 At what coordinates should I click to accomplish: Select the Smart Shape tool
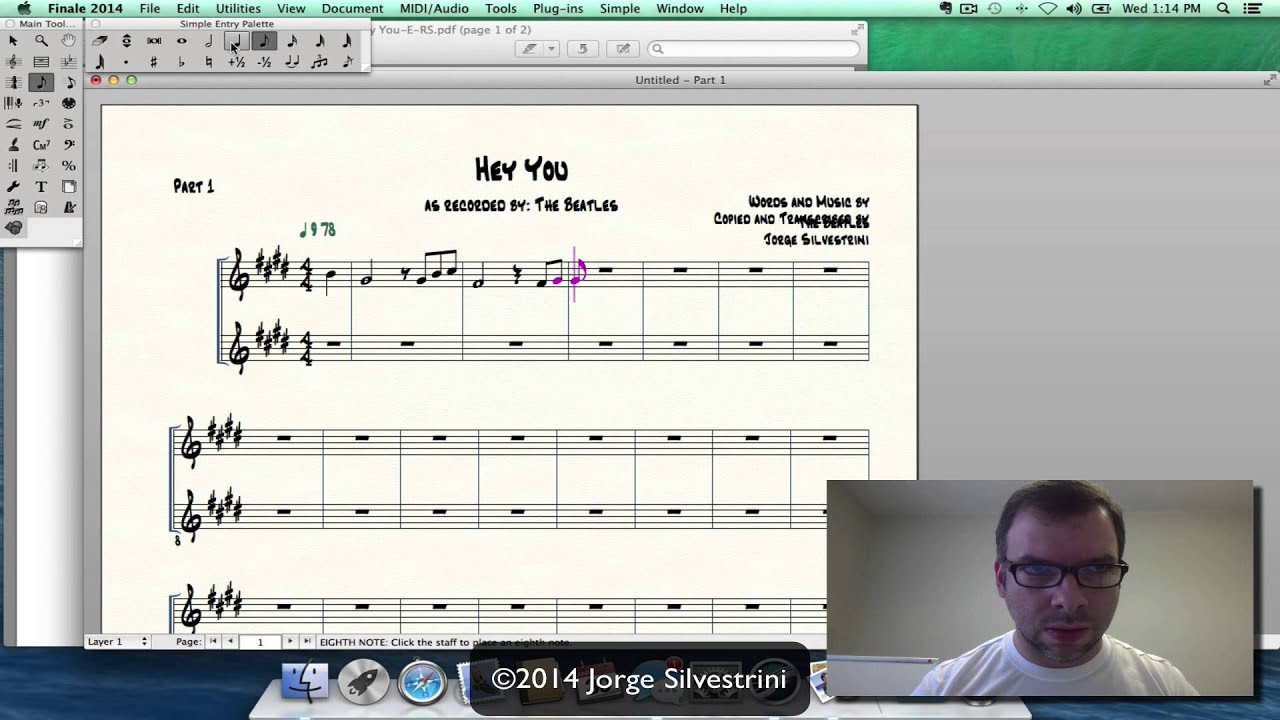click(x=13, y=124)
